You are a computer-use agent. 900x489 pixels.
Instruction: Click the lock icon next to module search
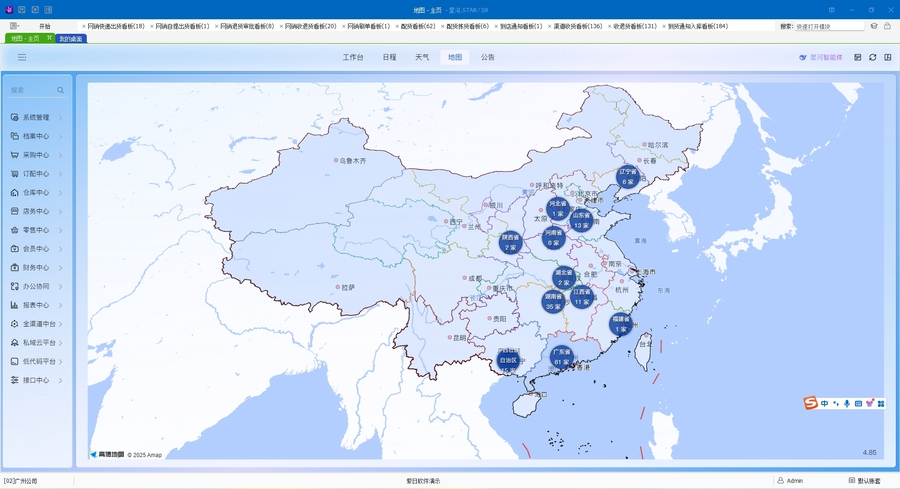click(887, 26)
